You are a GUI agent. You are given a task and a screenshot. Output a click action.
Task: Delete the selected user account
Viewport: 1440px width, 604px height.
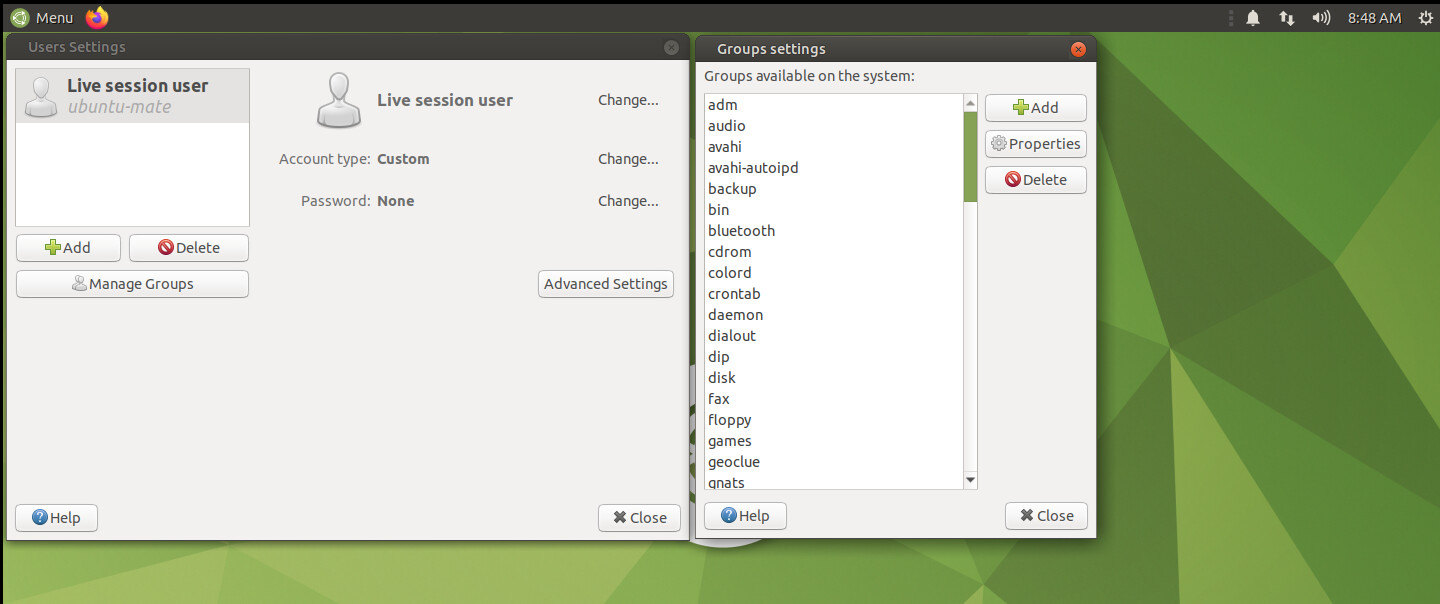coord(189,248)
